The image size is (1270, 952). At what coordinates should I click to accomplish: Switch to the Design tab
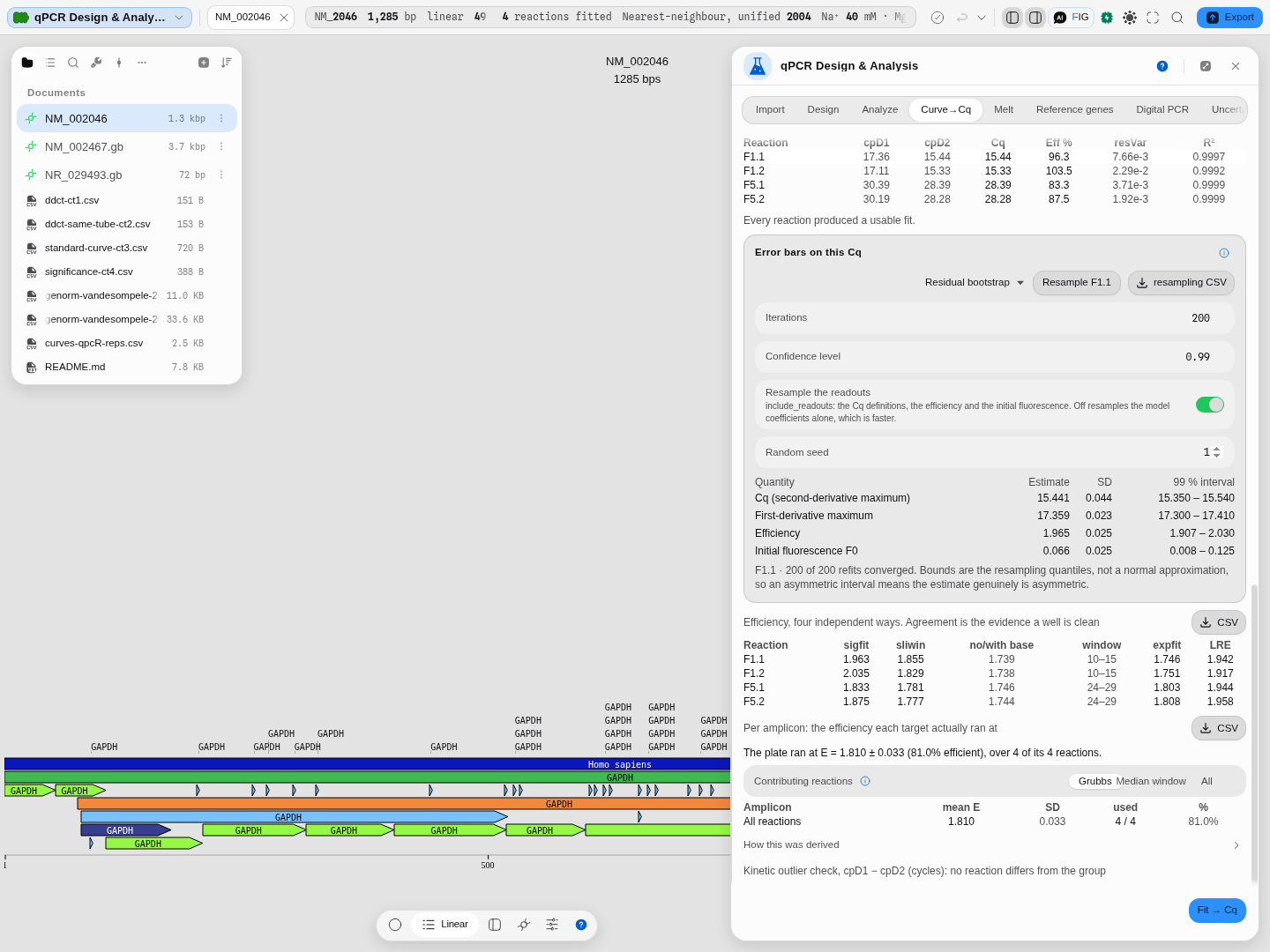coord(823,110)
